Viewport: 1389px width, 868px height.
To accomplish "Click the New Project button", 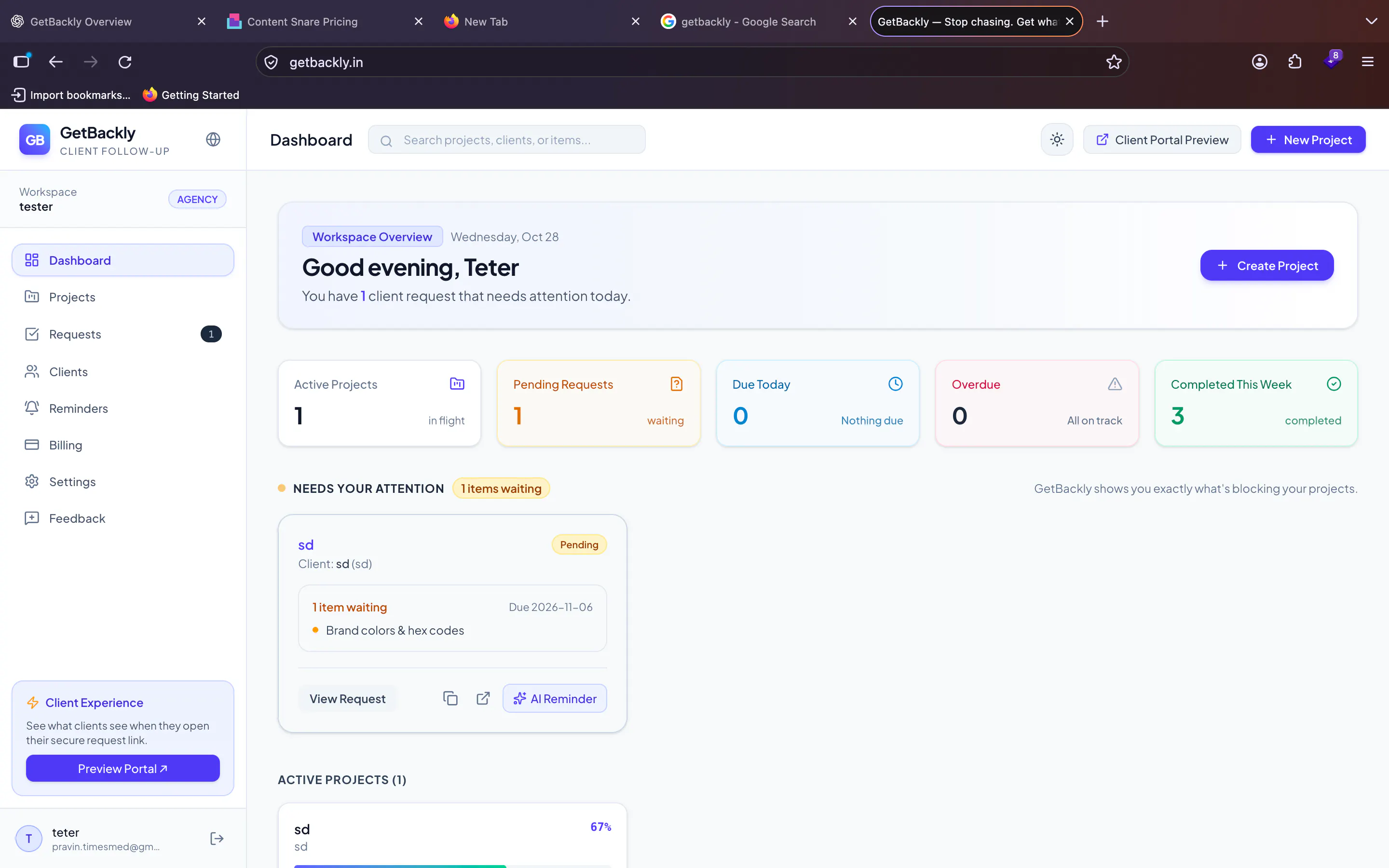I will coord(1308,139).
